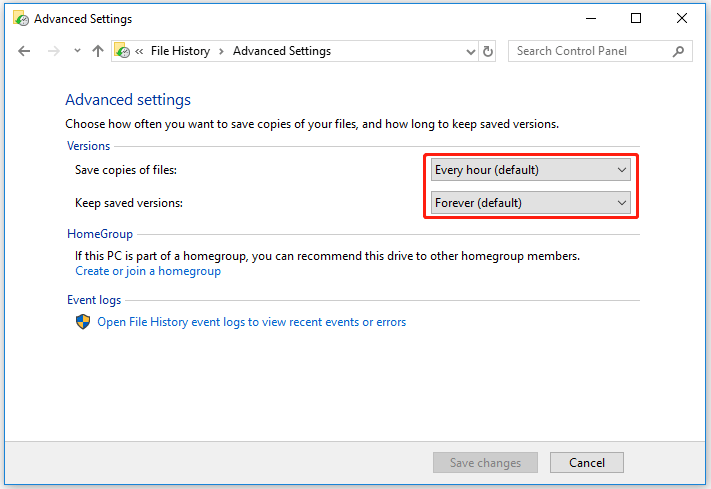This screenshot has height=489, width=711.
Task: Click the window title bar icon
Action: (x=21, y=19)
